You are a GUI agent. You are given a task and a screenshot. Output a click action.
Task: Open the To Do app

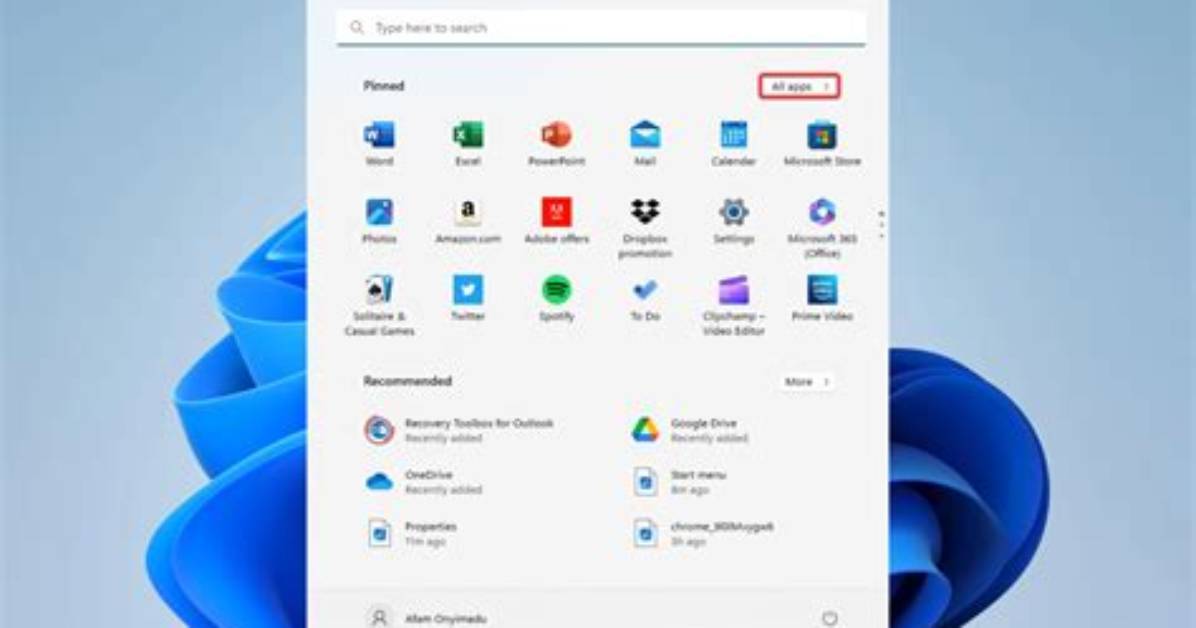(645, 298)
